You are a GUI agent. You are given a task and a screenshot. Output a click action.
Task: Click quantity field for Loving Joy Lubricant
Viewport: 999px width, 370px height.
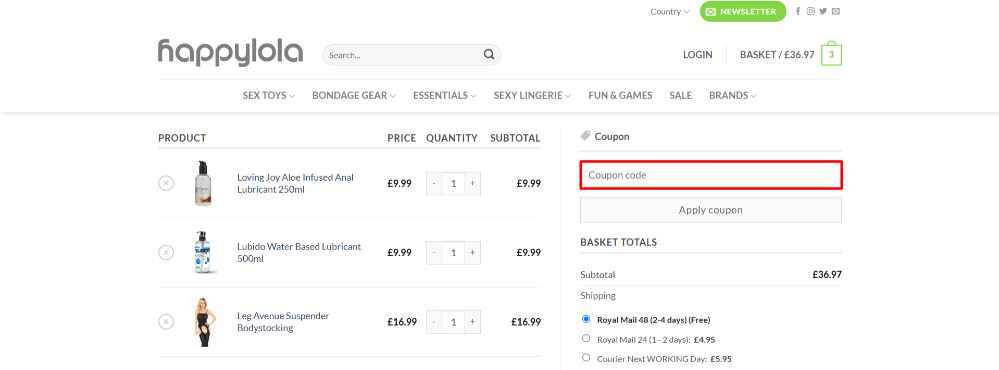[x=454, y=183]
